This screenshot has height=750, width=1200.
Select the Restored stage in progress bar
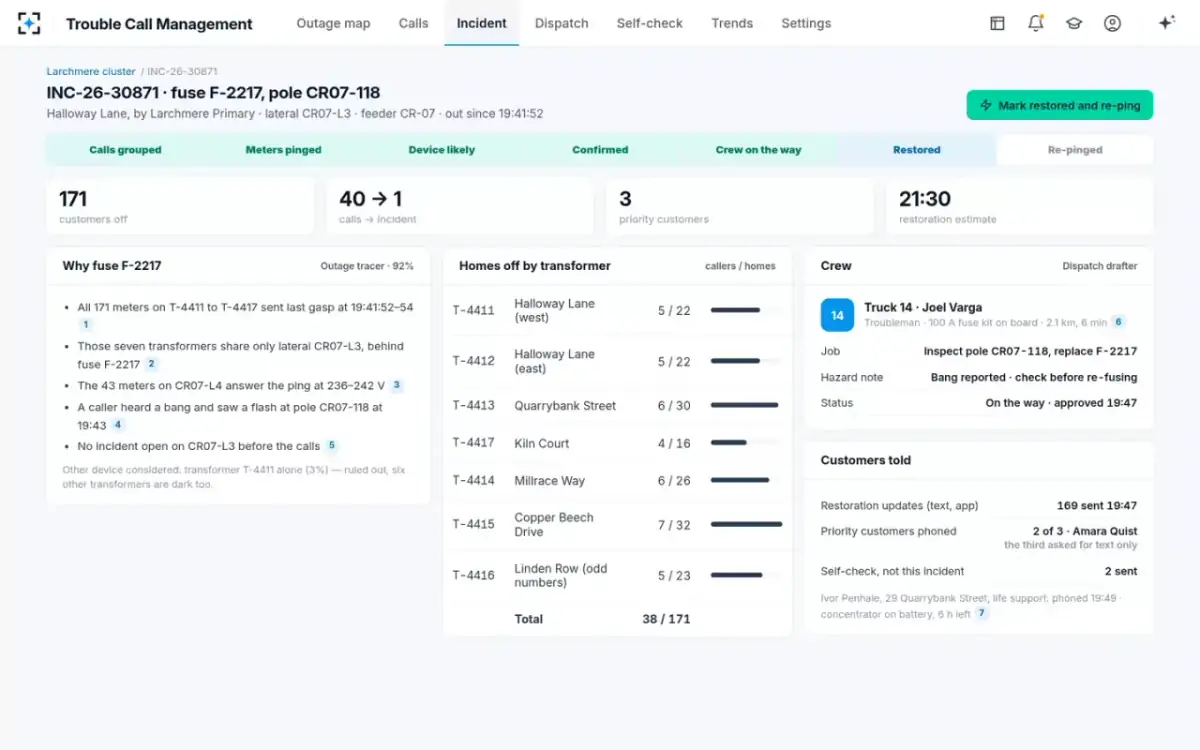point(917,150)
